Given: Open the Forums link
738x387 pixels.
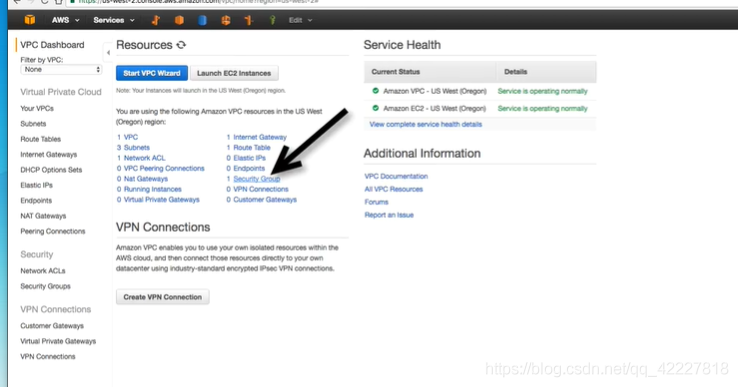Looking at the screenshot, I should click(376, 202).
